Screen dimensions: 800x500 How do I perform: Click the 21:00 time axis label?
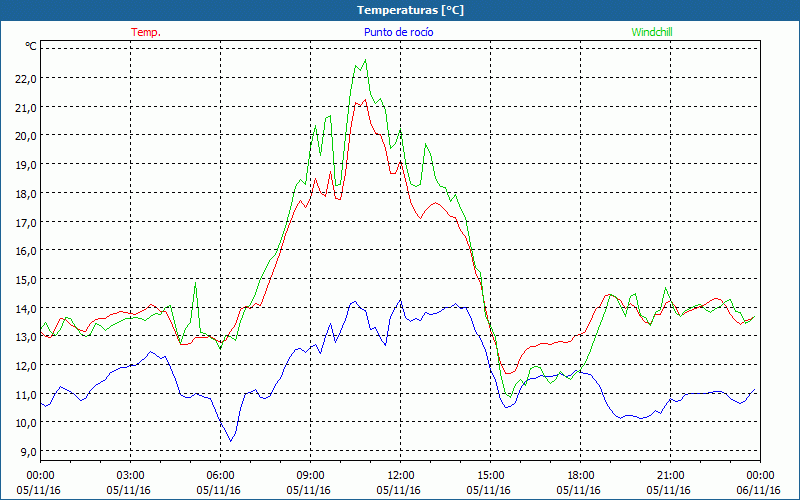(670, 476)
